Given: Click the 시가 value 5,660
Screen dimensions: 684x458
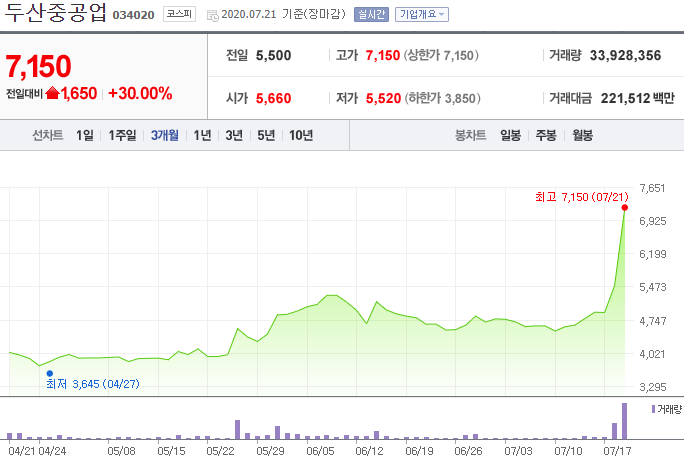Looking at the screenshot, I should tap(273, 98).
